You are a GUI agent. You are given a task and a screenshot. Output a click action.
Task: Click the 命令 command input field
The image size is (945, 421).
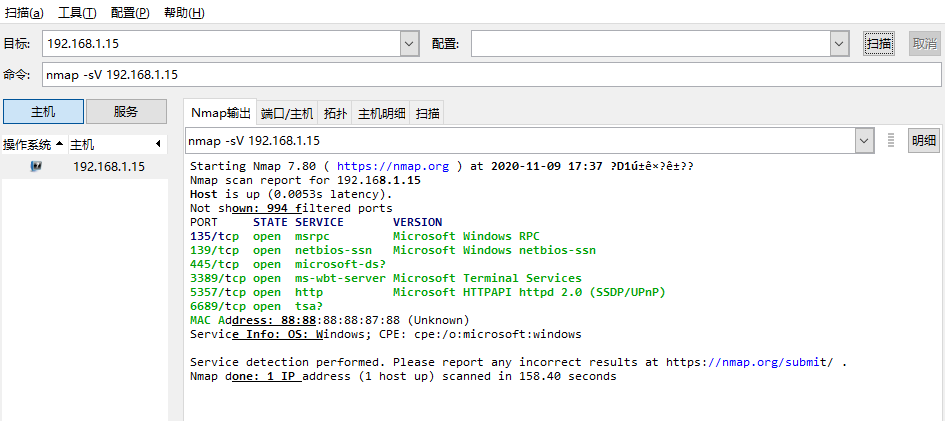[x=490, y=75]
